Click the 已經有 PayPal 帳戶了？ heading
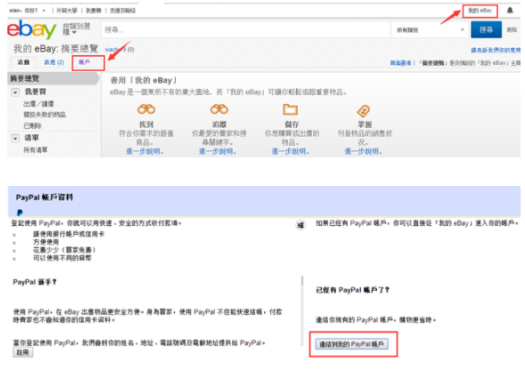 [x=353, y=290]
